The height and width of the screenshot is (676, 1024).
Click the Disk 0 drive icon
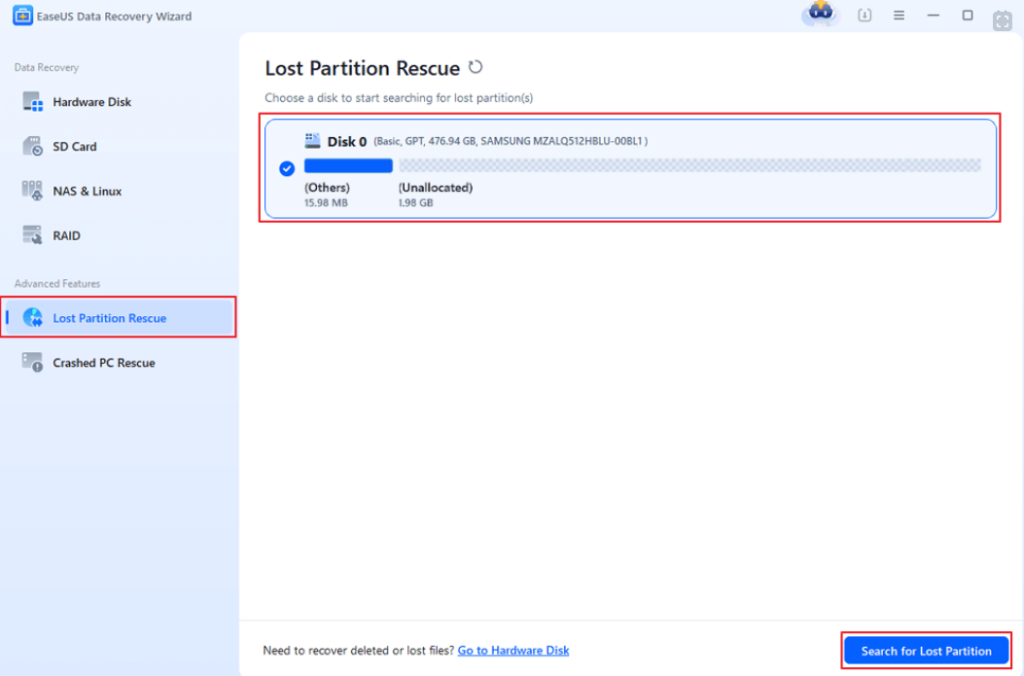312,141
